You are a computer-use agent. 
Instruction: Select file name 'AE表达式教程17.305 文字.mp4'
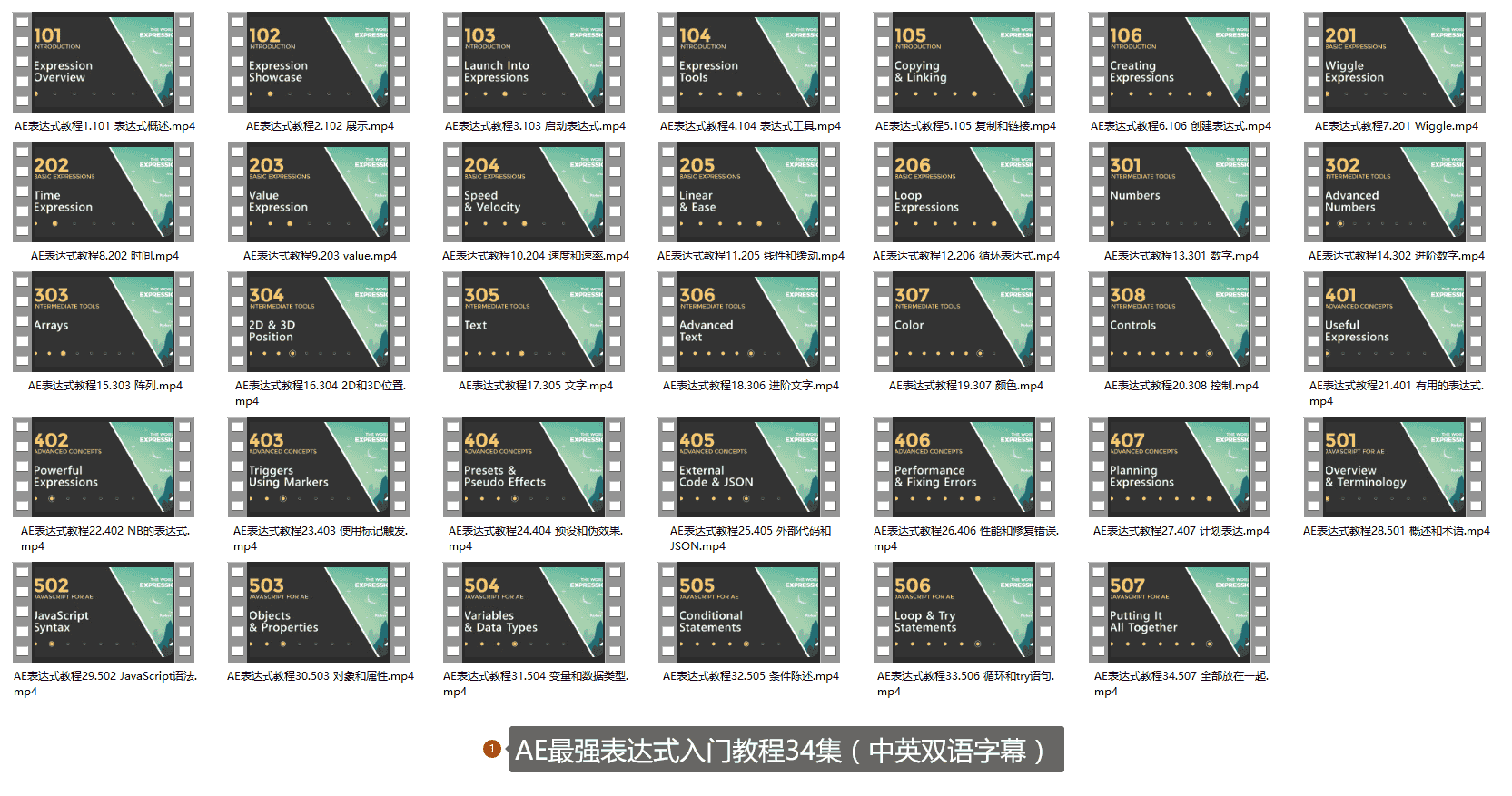pos(536,386)
